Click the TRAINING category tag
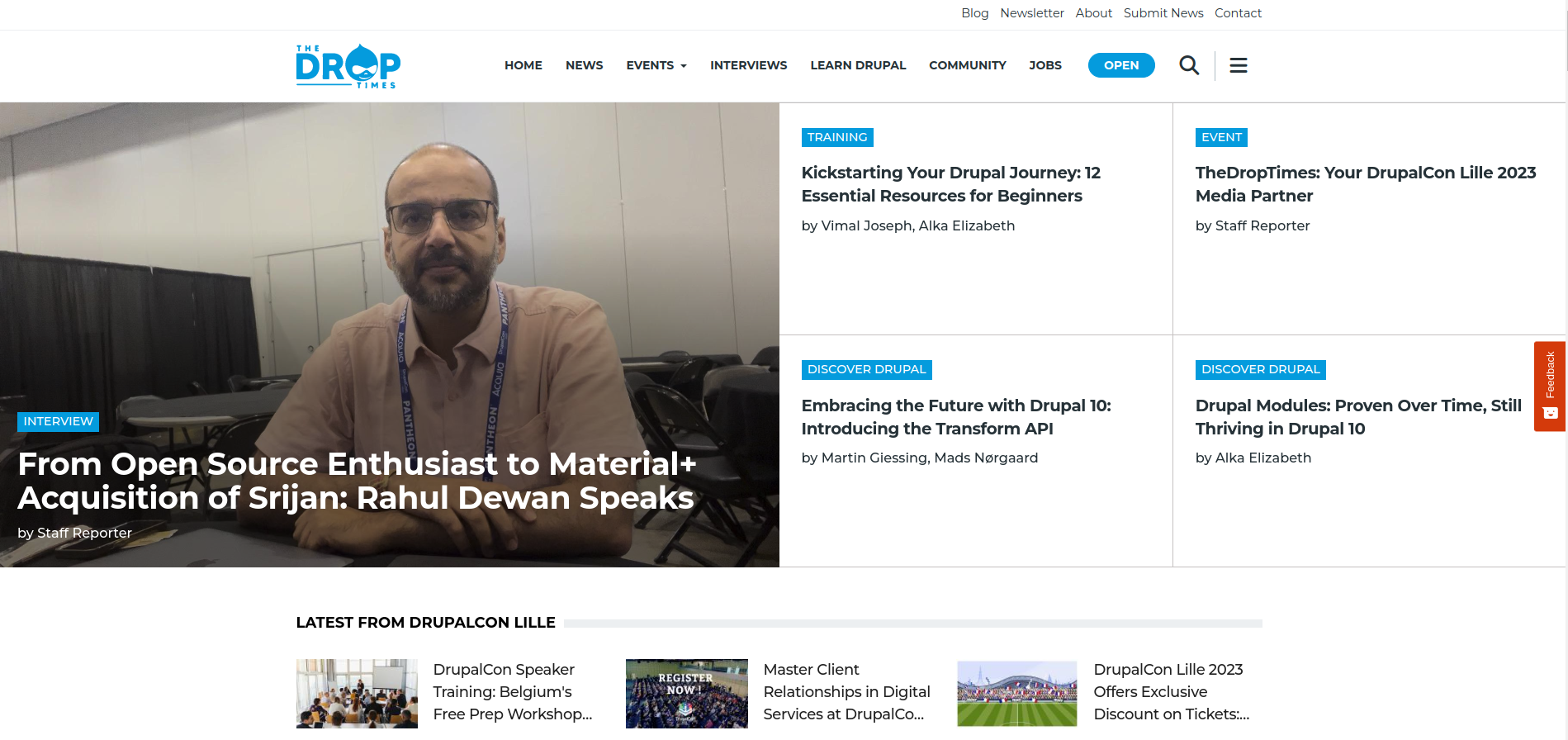 click(x=836, y=137)
